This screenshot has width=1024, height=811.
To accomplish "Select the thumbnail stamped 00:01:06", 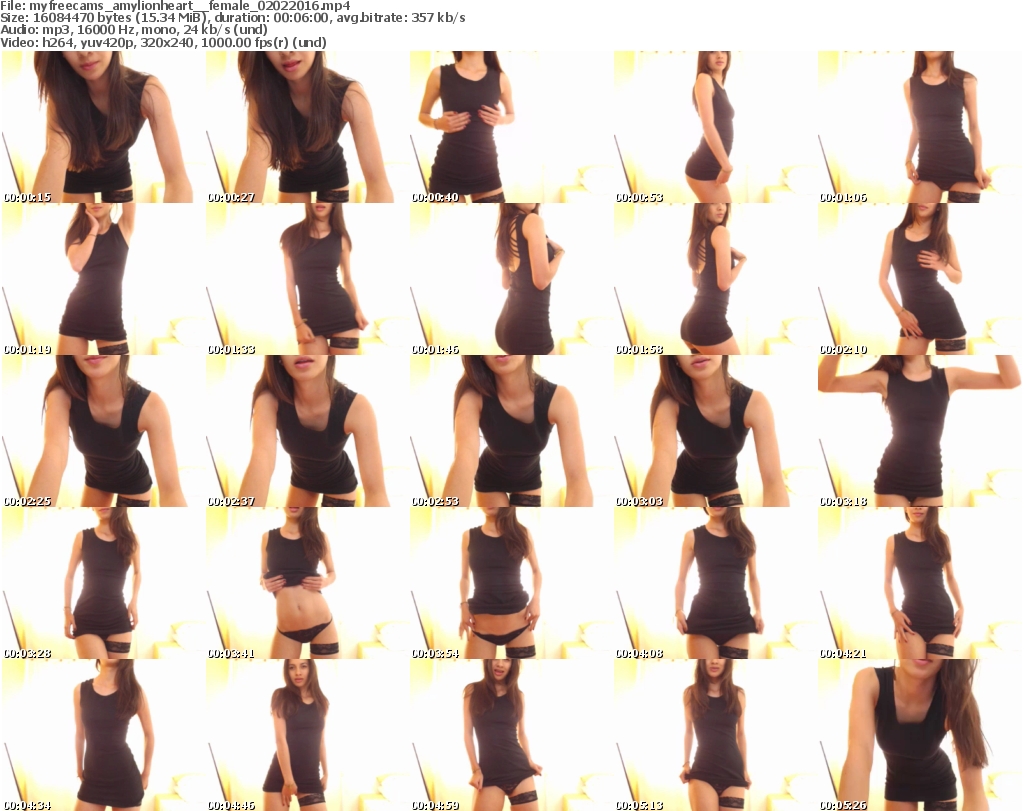I will (x=920, y=127).
